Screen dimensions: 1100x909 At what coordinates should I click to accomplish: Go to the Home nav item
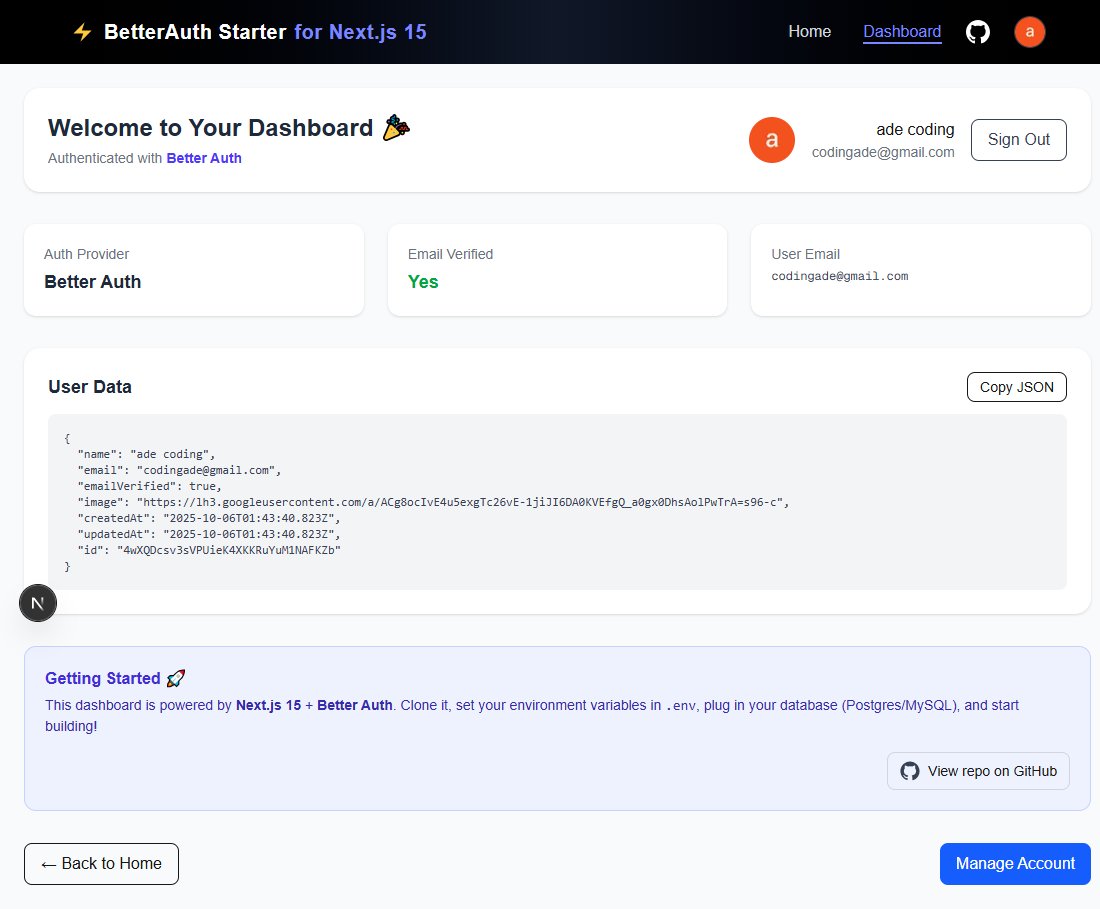[x=810, y=32]
